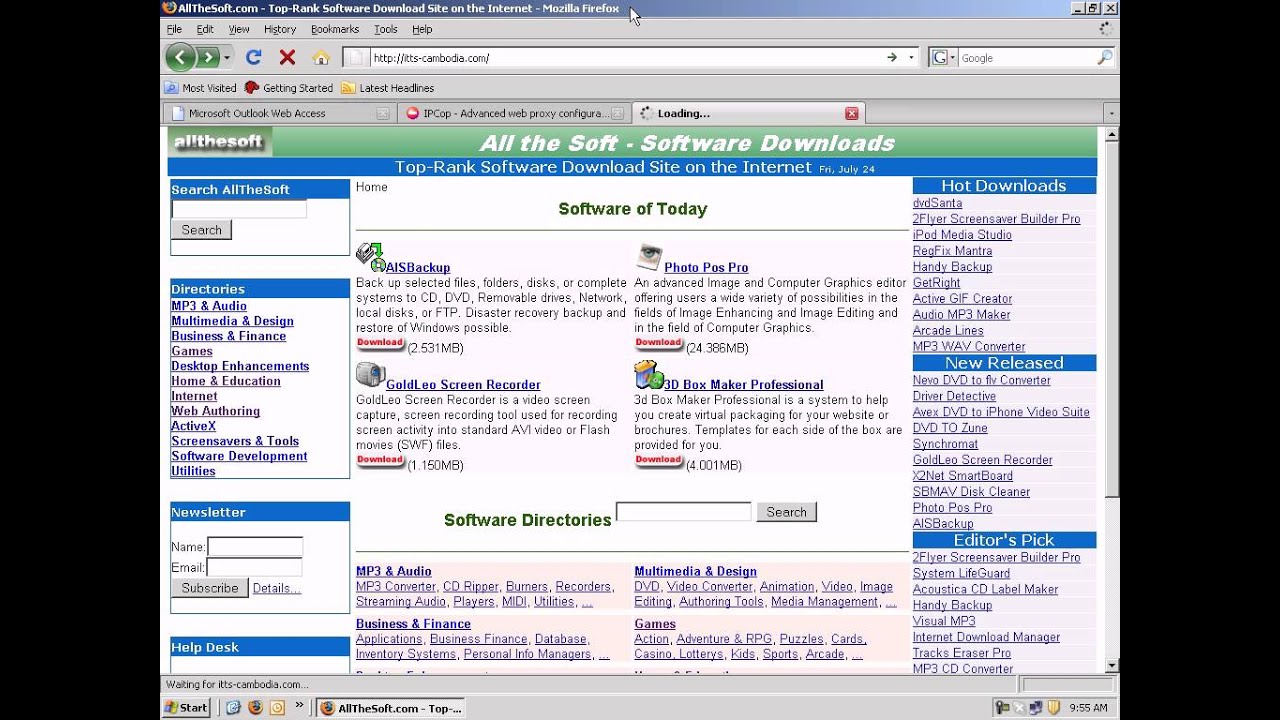The width and height of the screenshot is (1280, 720).
Task: Click the green Go arrow in address bar
Action: click(x=892, y=57)
